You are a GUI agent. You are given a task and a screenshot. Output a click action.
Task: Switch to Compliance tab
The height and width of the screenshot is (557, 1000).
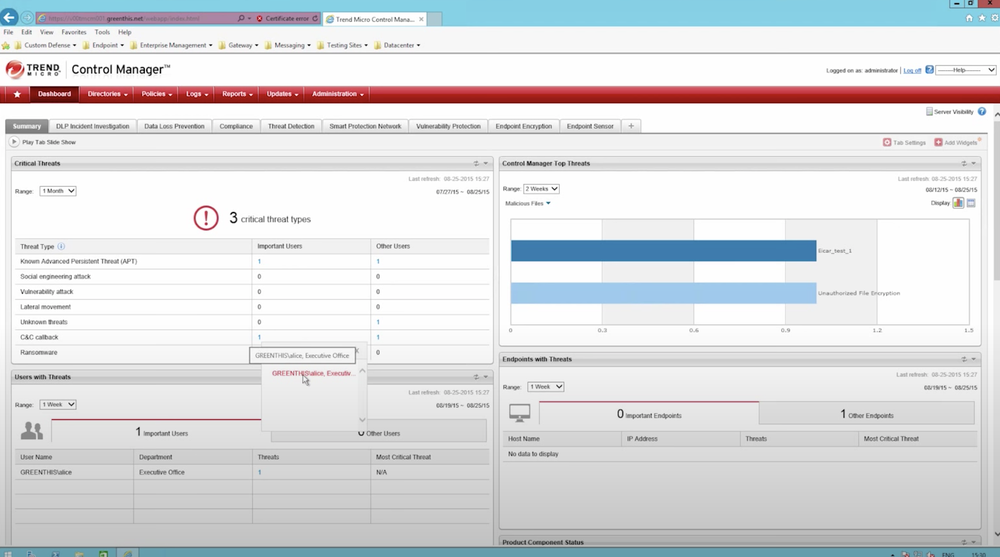point(236,126)
